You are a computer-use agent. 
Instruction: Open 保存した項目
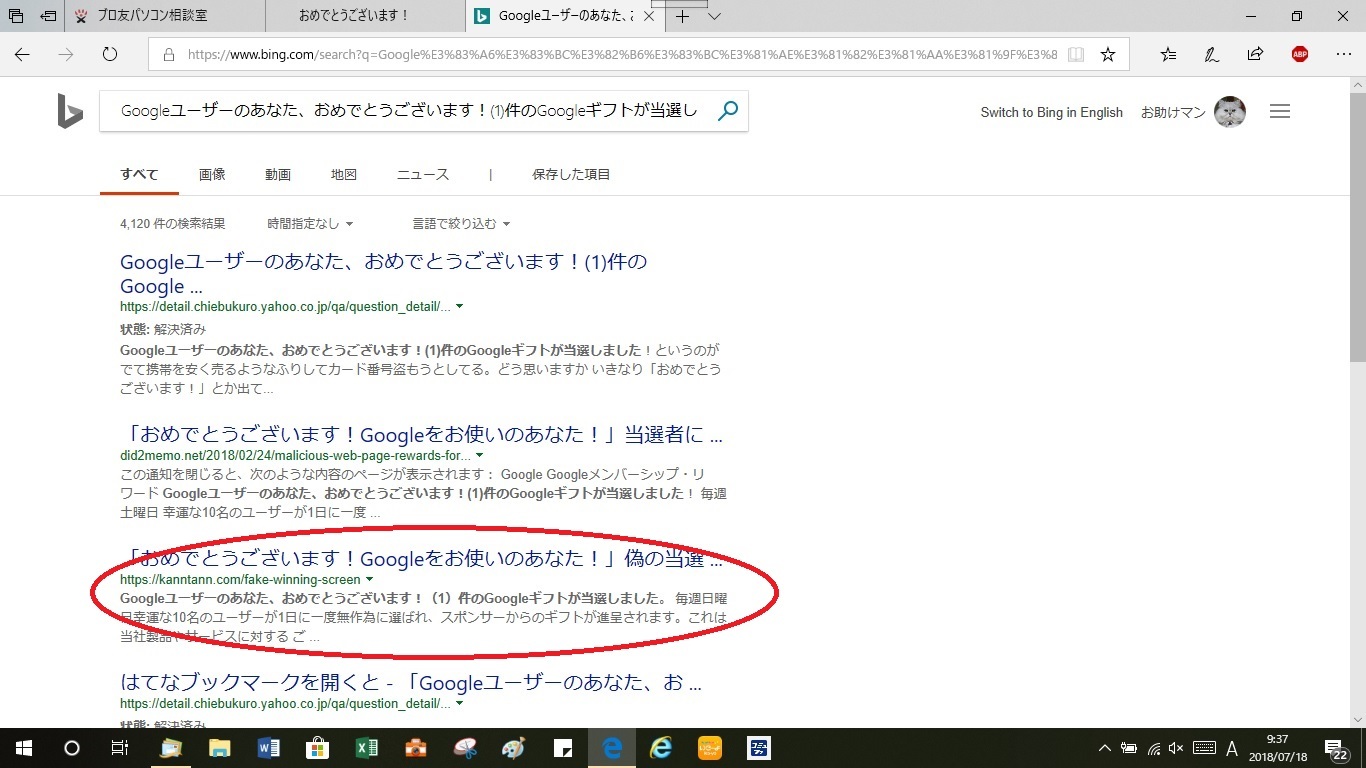pyautogui.click(x=571, y=174)
